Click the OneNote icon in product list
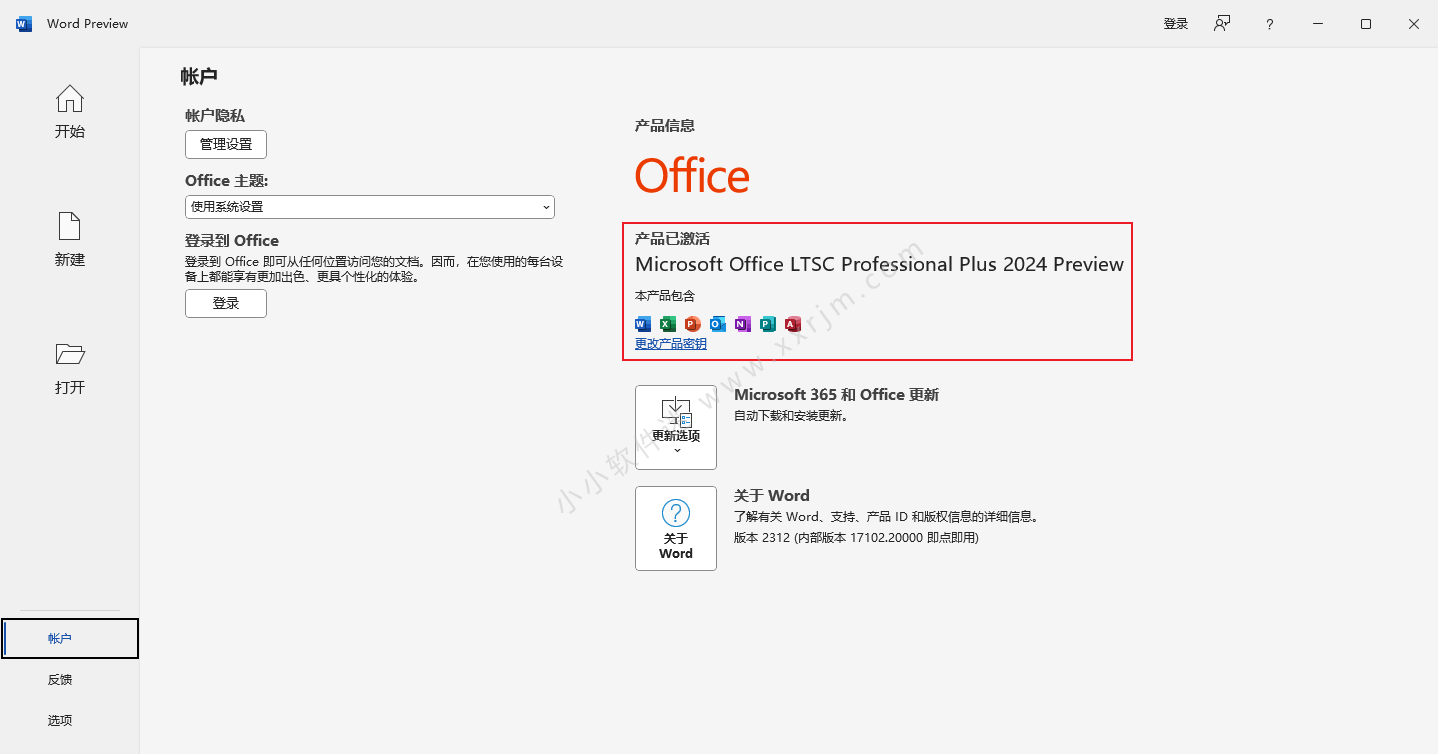Viewport: 1438px width, 754px height. (x=742, y=324)
